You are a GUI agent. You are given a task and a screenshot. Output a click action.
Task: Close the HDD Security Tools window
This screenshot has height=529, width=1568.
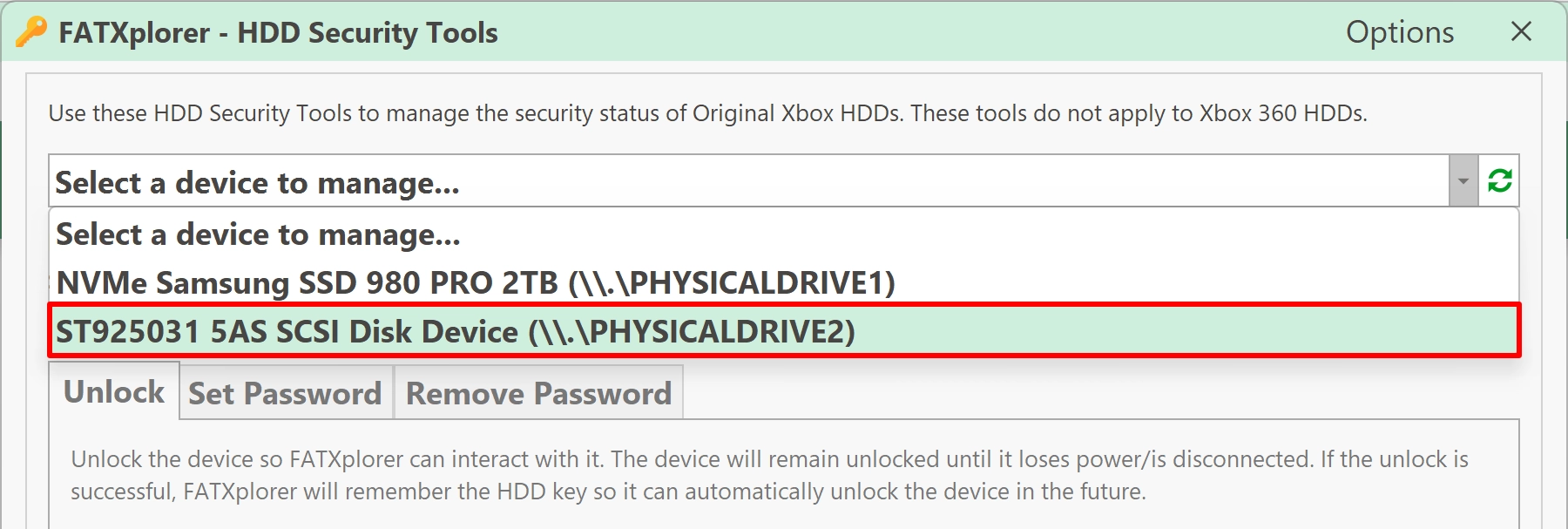[1521, 31]
